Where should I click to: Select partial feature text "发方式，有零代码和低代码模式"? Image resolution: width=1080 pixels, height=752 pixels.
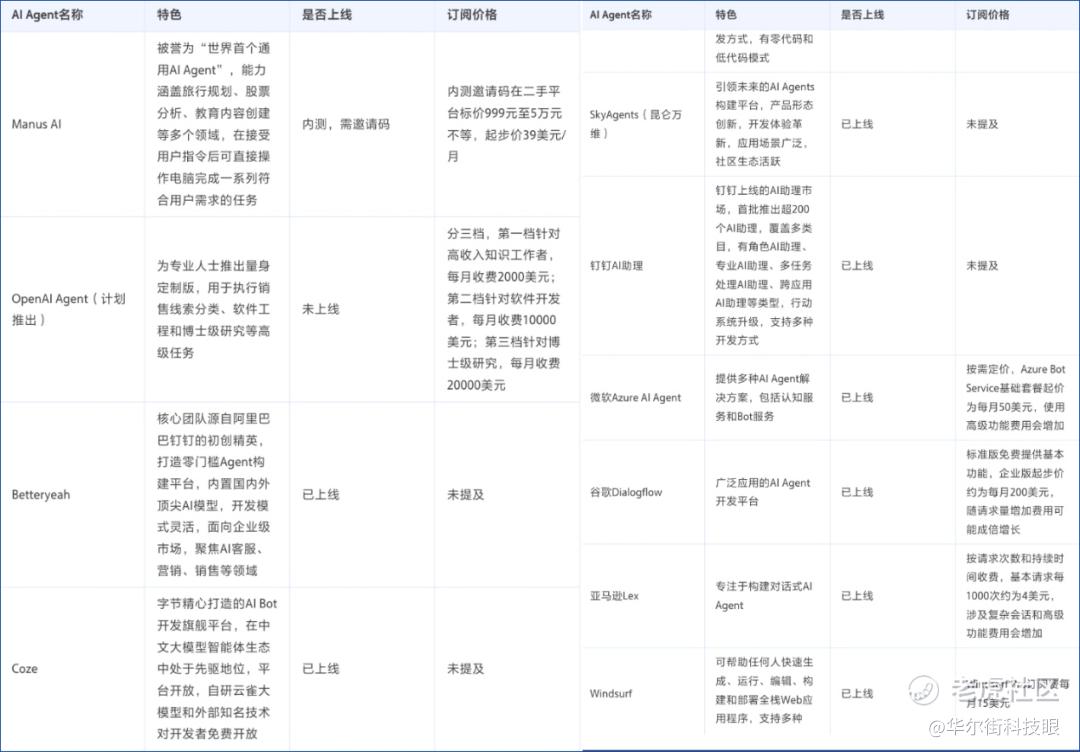tap(764, 48)
